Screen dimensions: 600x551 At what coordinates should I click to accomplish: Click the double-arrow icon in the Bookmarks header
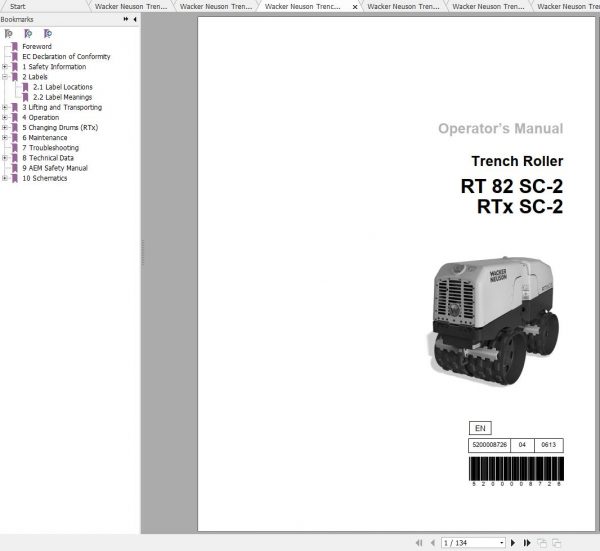click(x=126, y=19)
